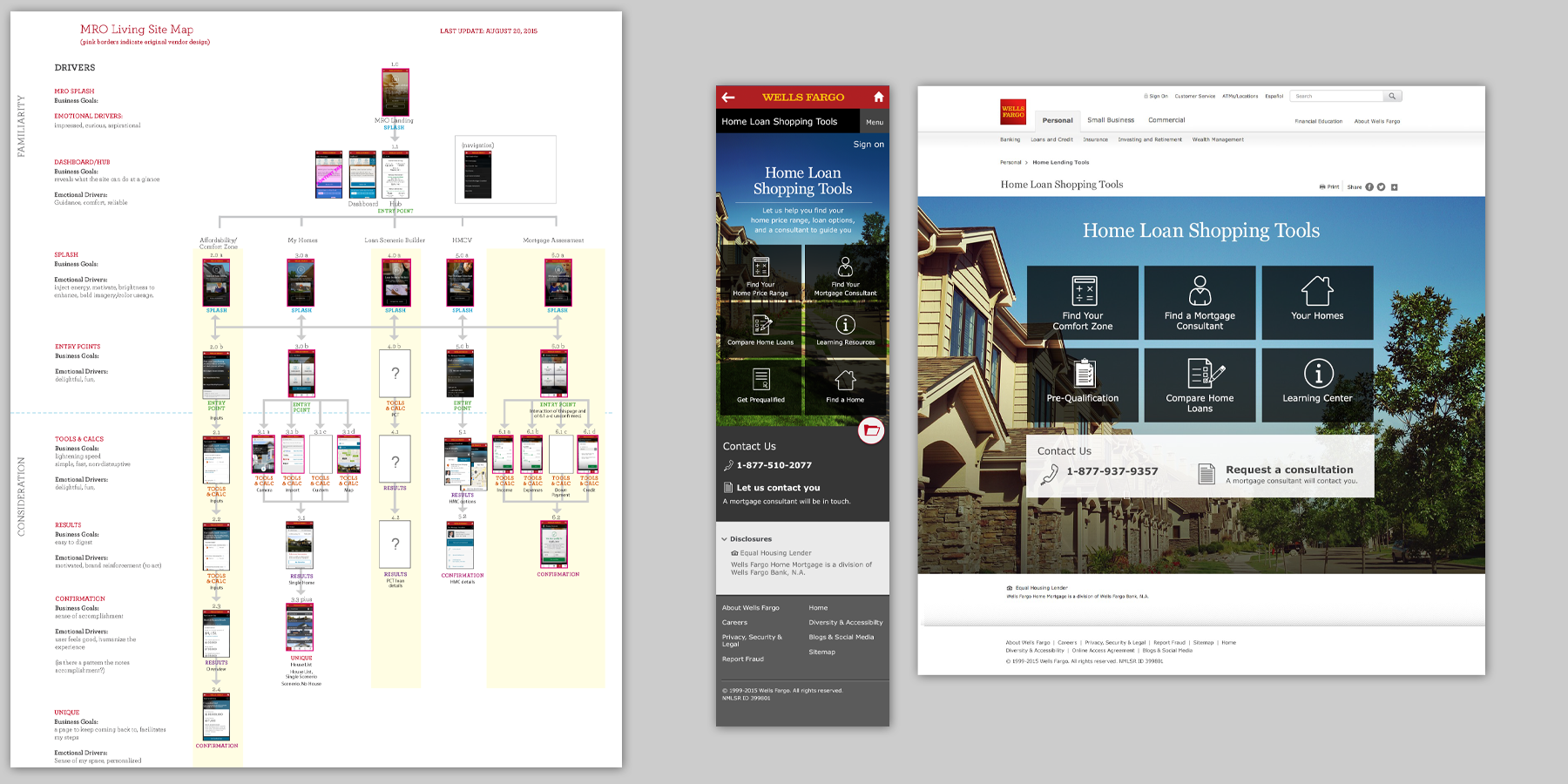Viewport: 1568px width, 784px height.
Task: Click Request a consultation link
Action: [x=1288, y=470]
